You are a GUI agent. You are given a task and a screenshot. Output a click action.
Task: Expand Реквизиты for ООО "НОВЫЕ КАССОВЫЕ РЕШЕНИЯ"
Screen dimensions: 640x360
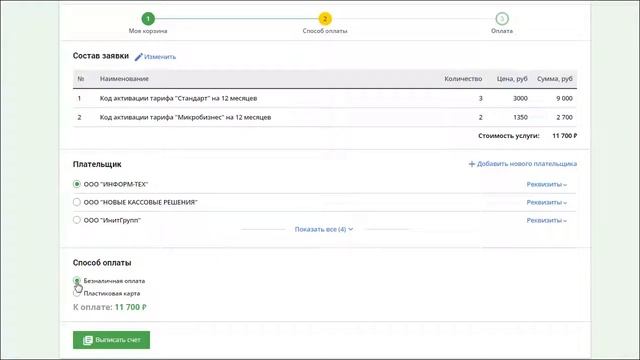tap(547, 202)
